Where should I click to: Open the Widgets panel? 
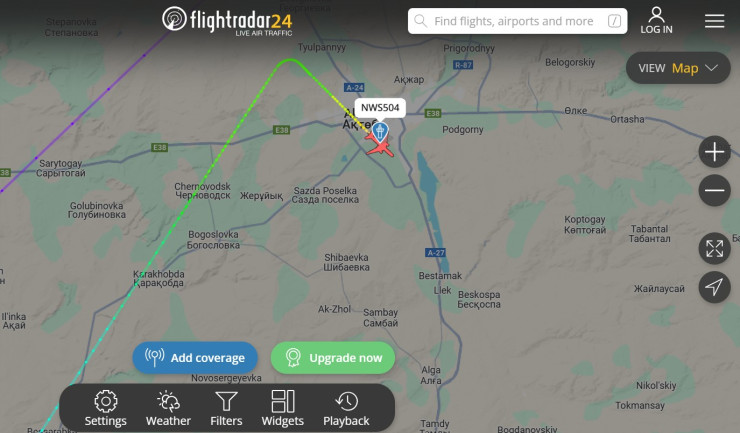(283, 408)
